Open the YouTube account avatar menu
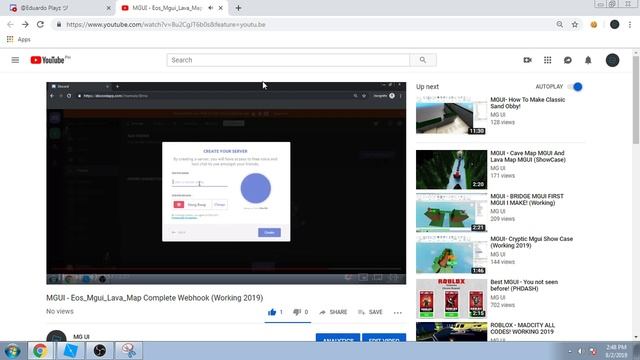 612,60
